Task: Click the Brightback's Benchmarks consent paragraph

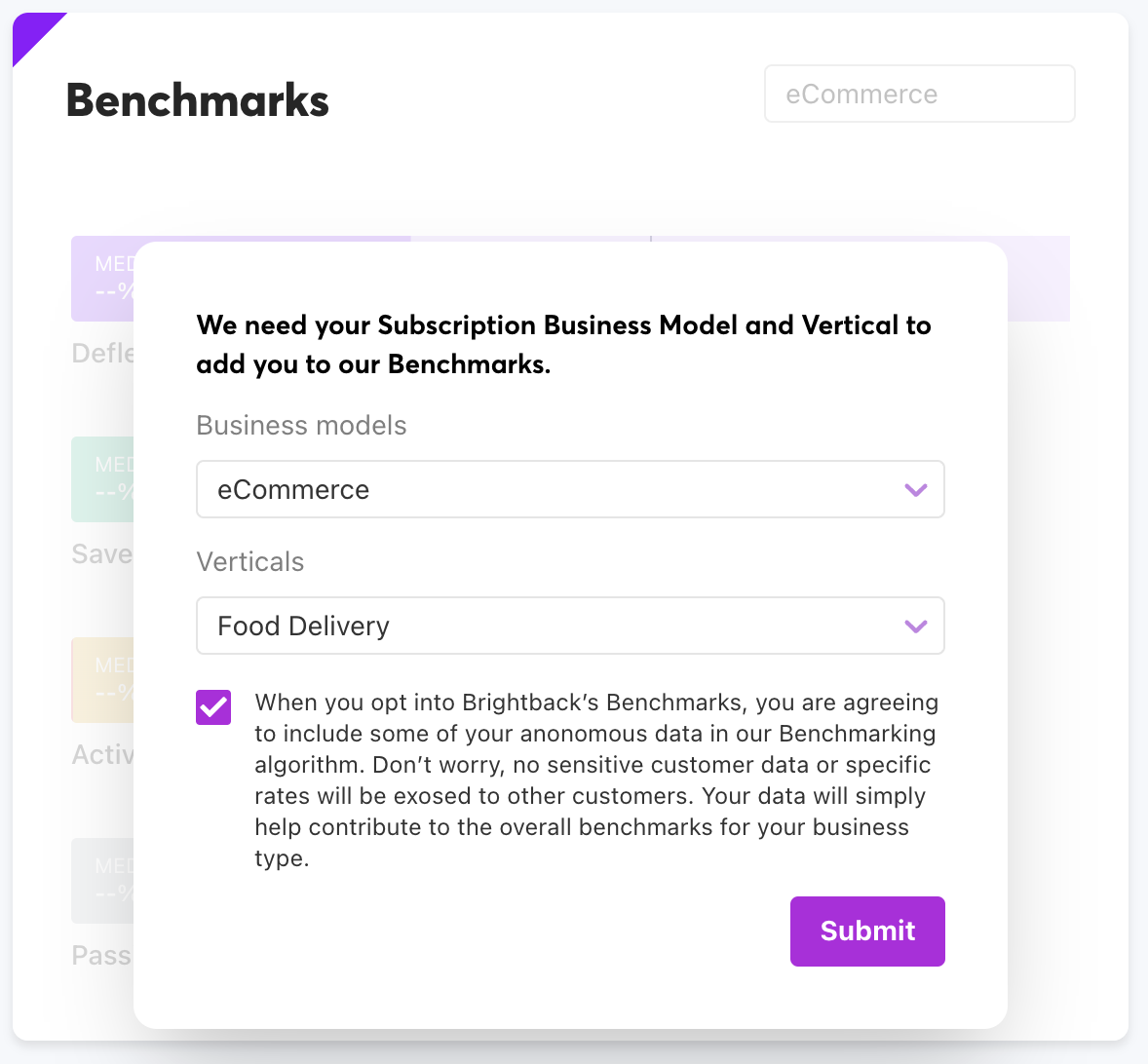Action: point(596,780)
